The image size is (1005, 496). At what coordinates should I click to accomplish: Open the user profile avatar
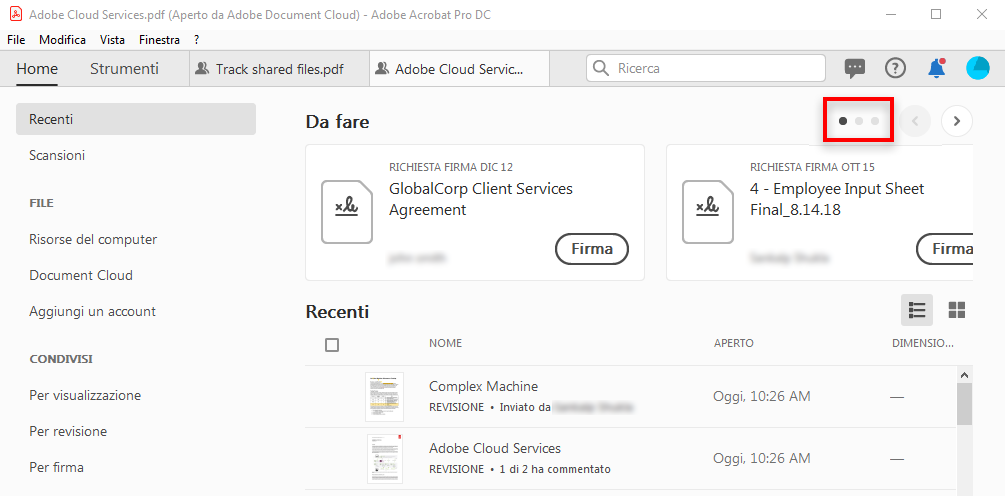[x=977, y=68]
